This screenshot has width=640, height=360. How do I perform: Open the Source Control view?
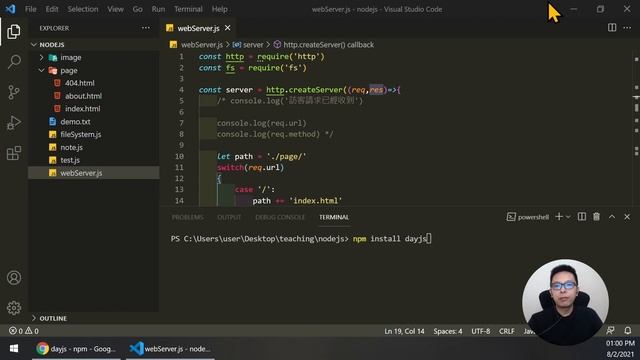click(x=13, y=92)
